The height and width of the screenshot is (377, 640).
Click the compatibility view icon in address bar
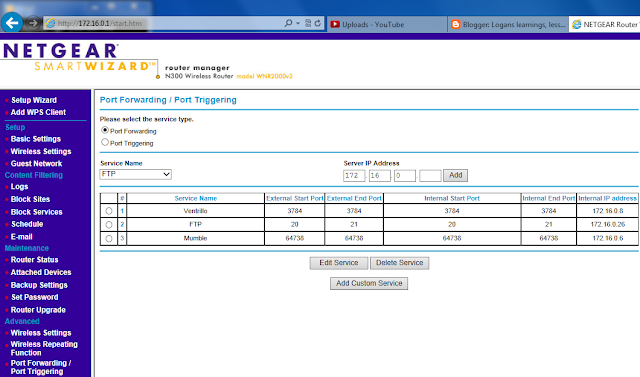(308, 24)
